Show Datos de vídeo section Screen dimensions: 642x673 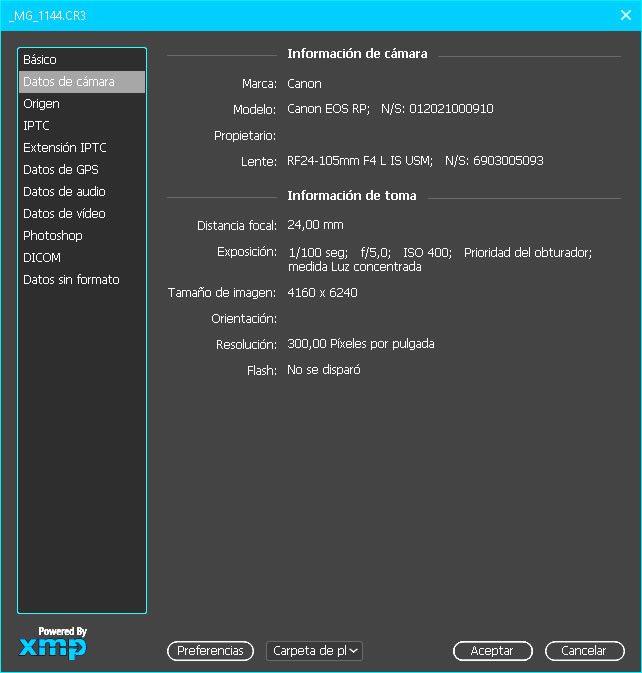pyautogui.click(x=82, y=213)
